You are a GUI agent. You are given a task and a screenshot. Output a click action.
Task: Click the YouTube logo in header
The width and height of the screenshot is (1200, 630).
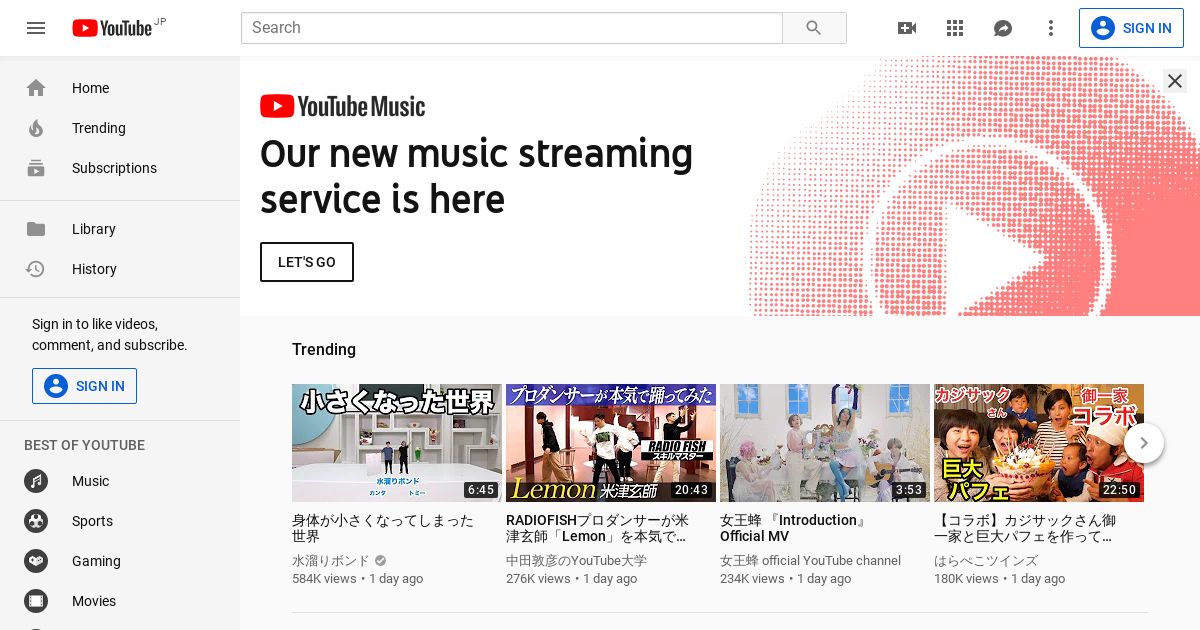click(x=112, y=28)
